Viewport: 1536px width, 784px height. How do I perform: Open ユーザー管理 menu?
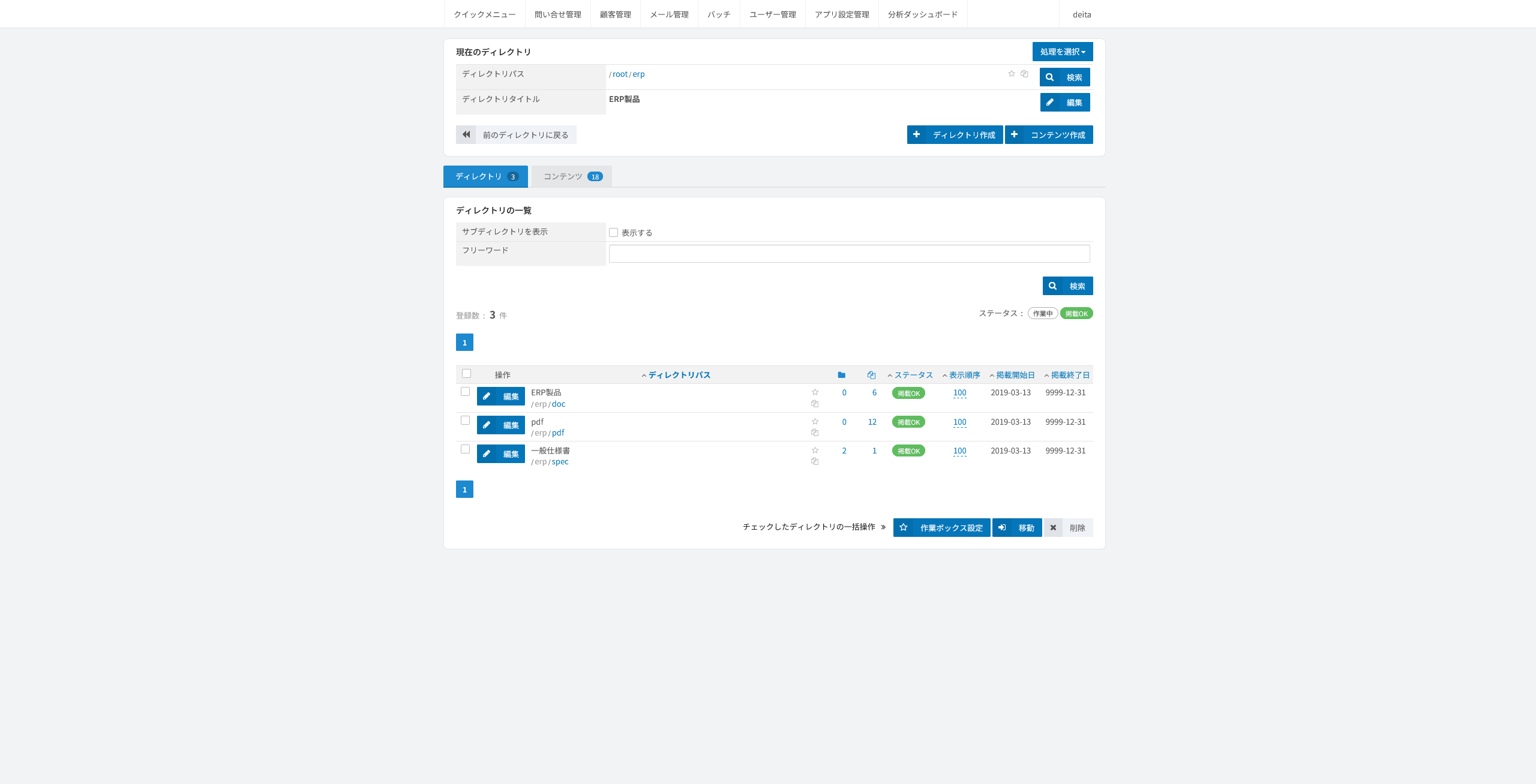[773, 14]
